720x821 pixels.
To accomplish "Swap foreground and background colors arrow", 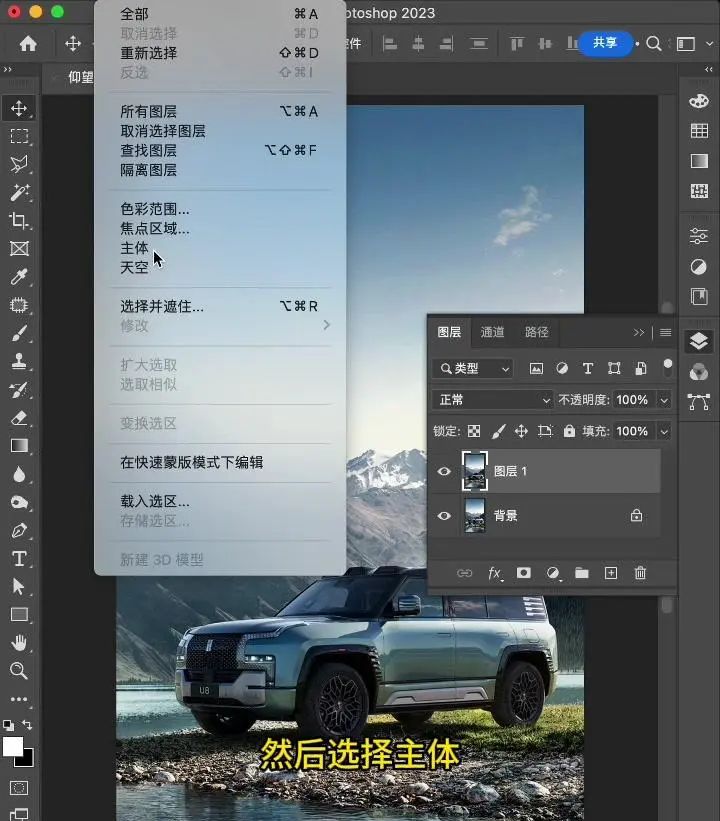I will [27, 725].
